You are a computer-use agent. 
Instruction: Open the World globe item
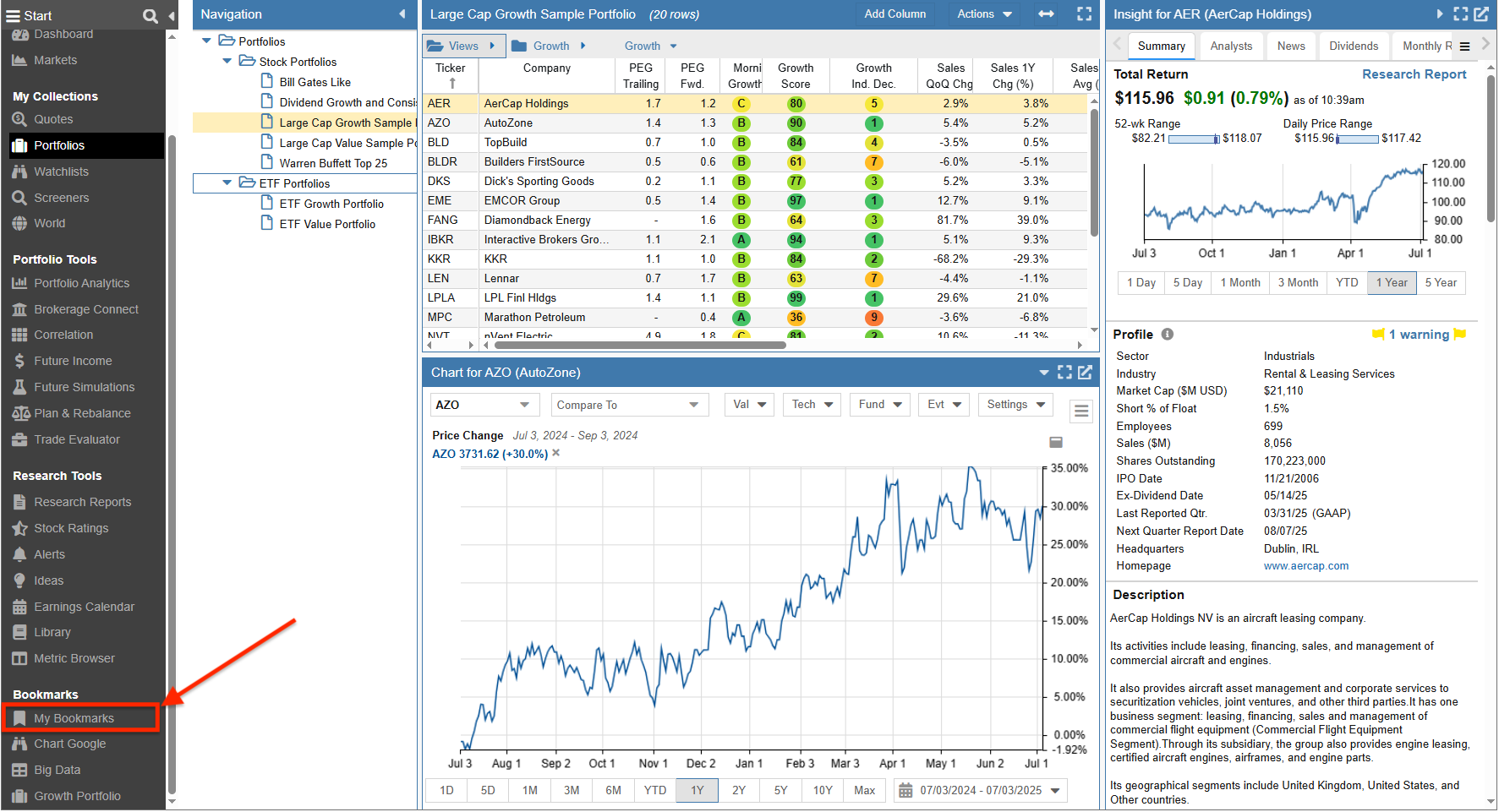[49, 223]
